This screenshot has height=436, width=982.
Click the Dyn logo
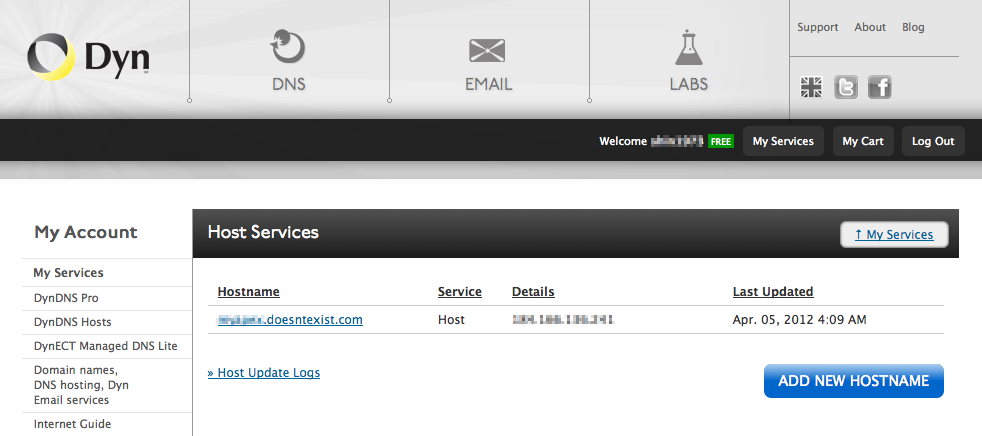click(88, 57)
